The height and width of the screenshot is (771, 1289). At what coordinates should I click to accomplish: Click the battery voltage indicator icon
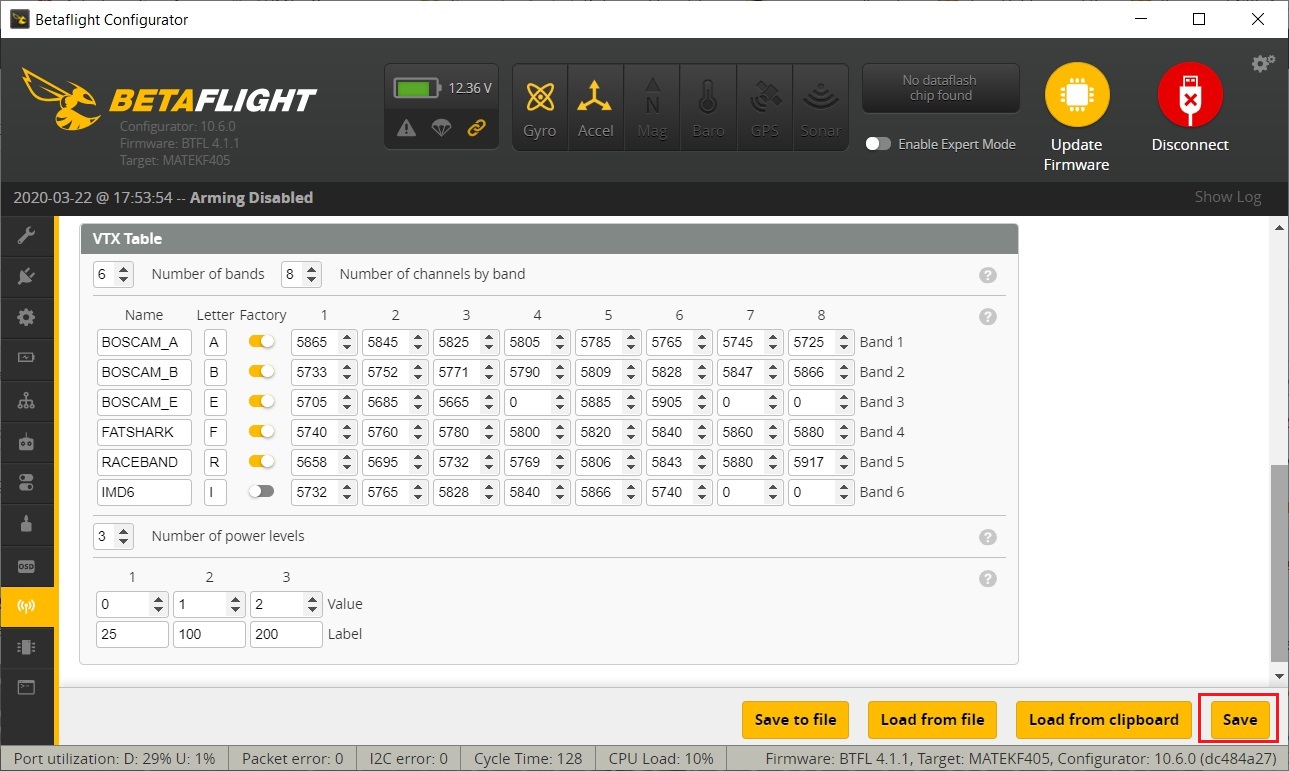tap(419, 88)
